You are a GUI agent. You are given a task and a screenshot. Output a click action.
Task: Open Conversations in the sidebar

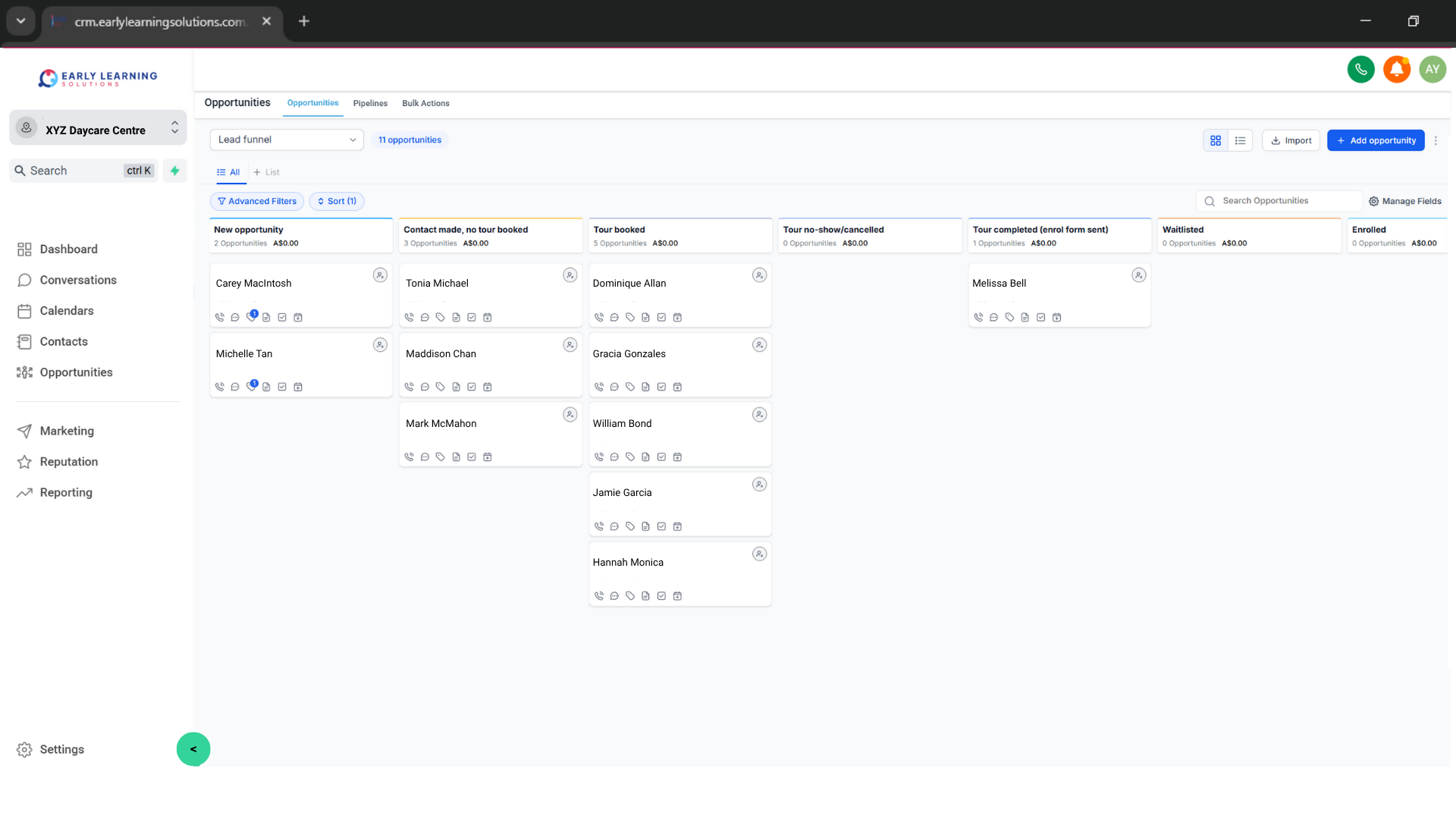coord(78,280)
